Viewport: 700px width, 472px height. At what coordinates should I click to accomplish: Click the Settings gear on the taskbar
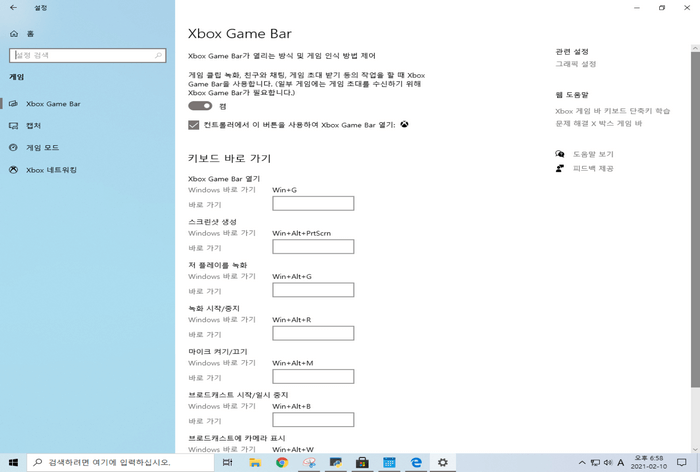pyautogui.click(x=443, y=463)
